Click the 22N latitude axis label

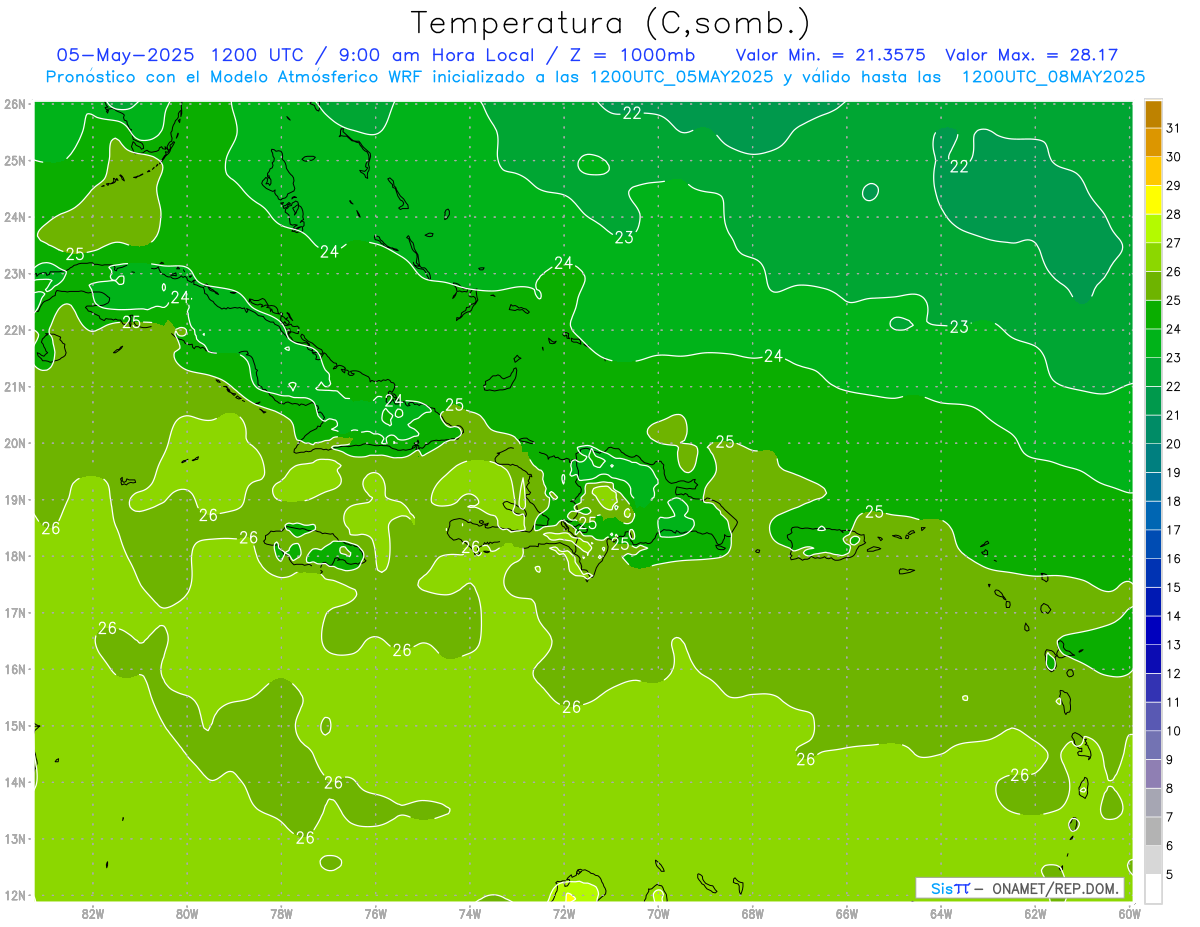pos(14,330)
